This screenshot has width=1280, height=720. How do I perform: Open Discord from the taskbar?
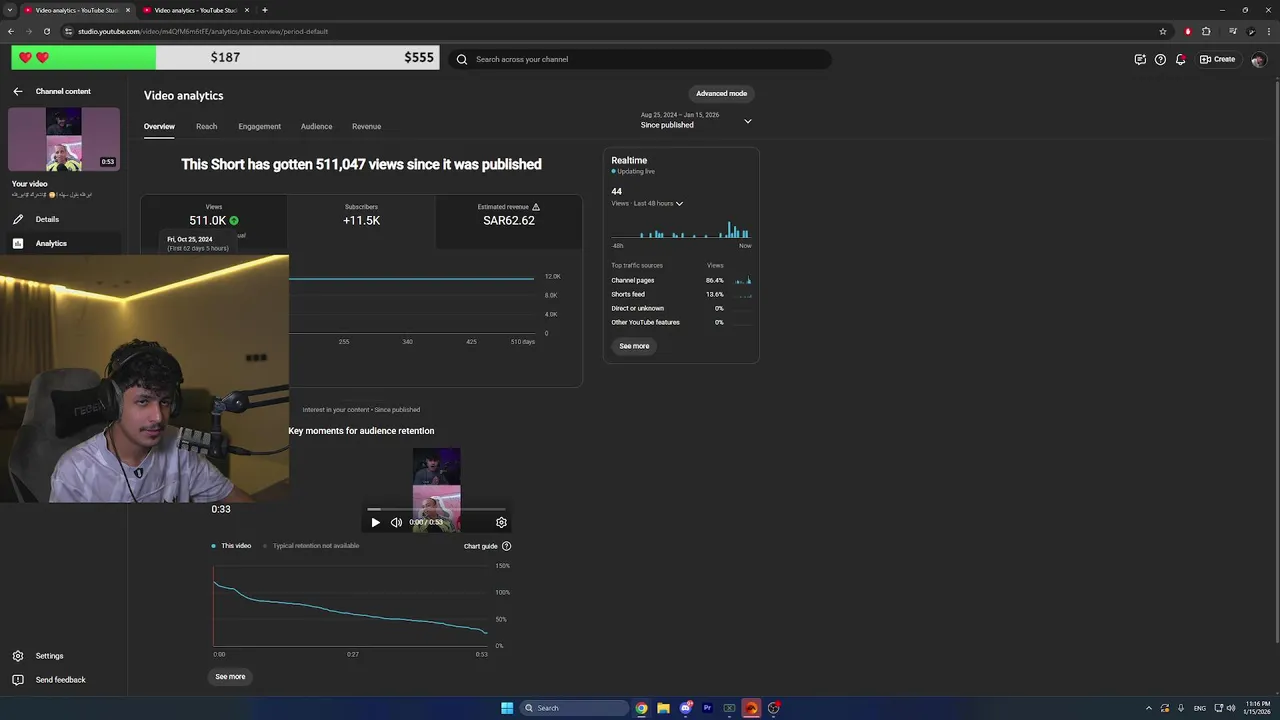coord(685,708)
